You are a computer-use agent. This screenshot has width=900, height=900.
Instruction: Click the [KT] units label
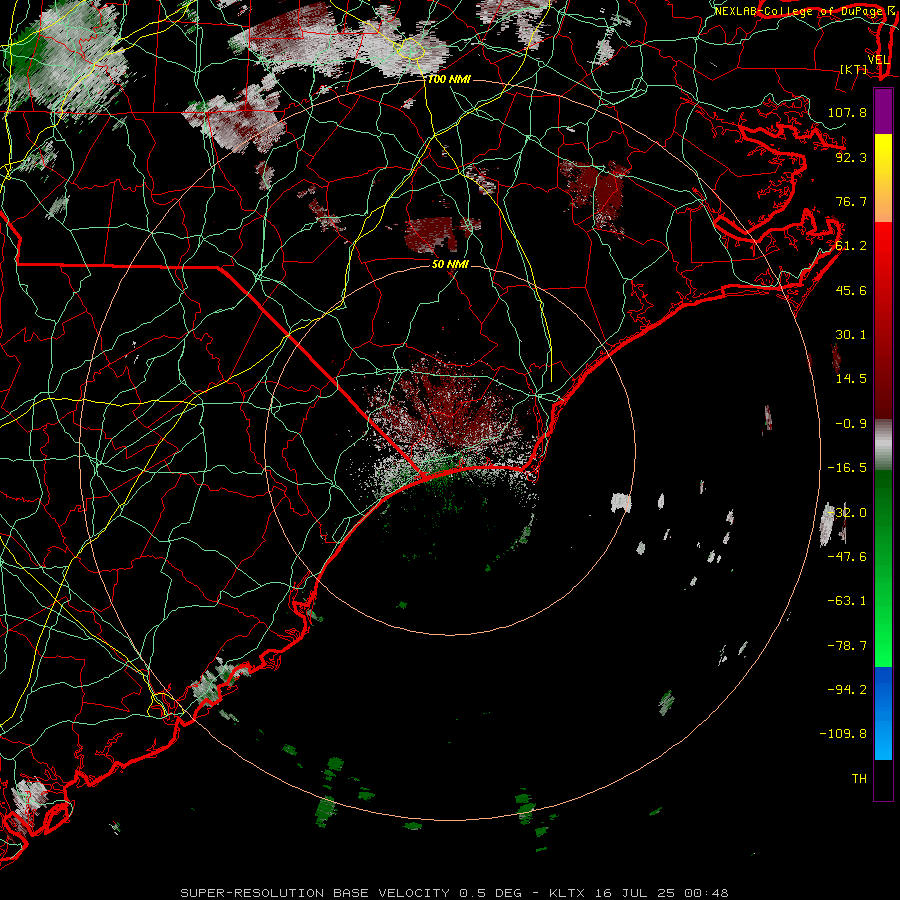point(854,69)
